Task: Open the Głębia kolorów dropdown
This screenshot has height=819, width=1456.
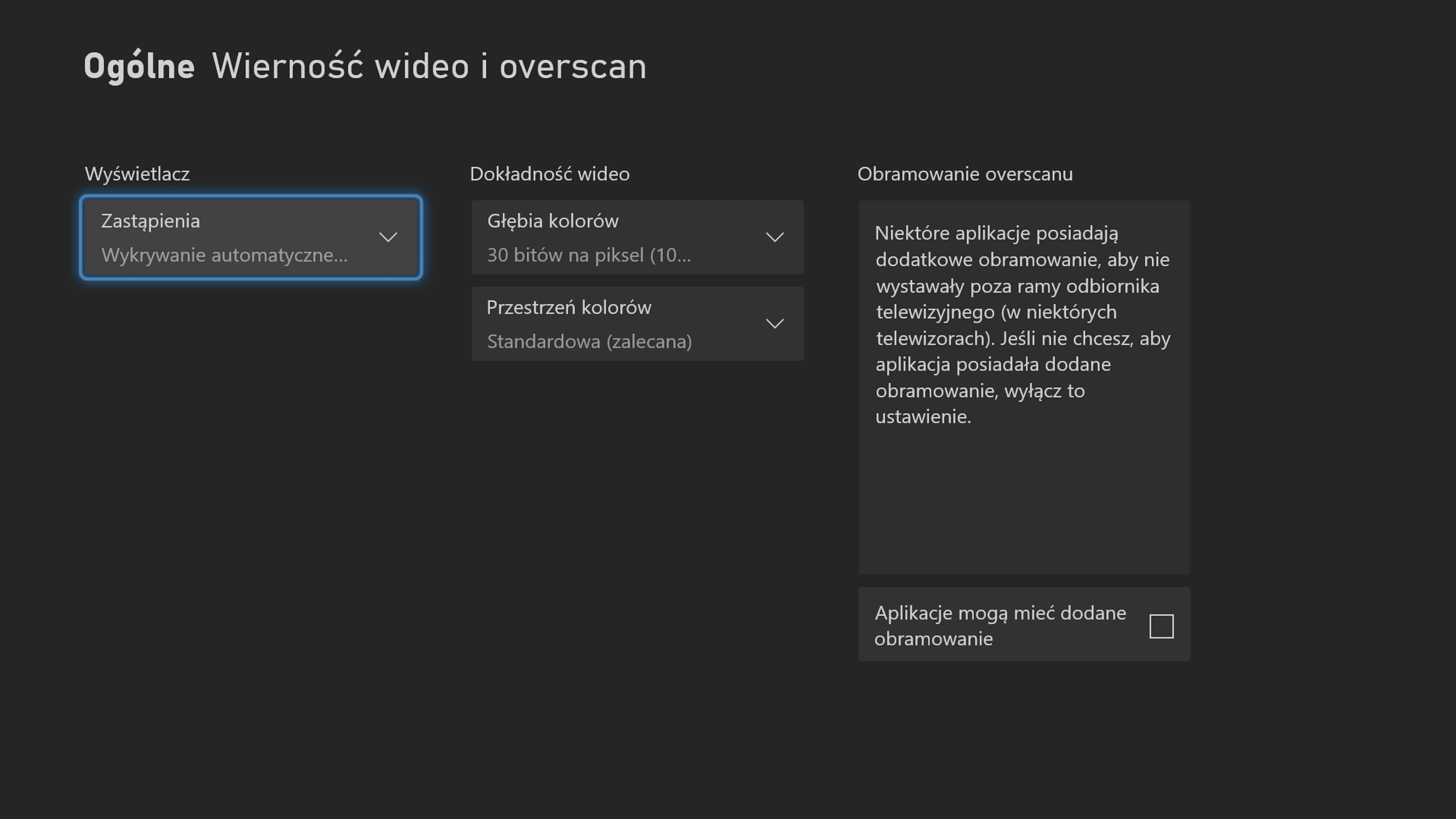Action: pyautogui.click(x=637, y=237)
